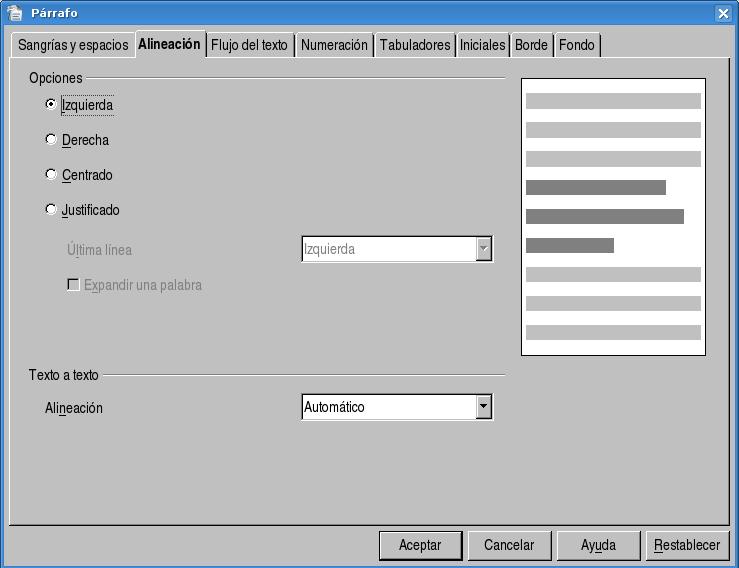739x568 pixels.
Task: Choose Centrado alignment radio button
Action: (x=51, y=175)
